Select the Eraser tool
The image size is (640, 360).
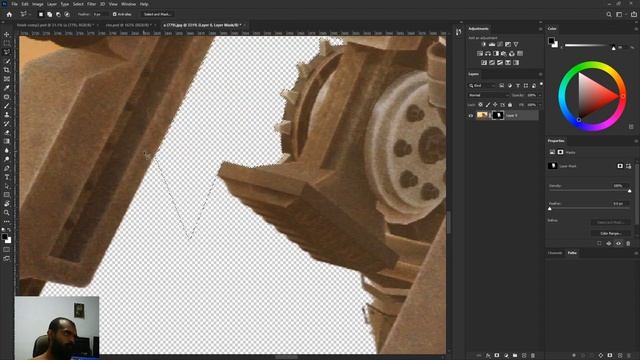pos(7,132)
